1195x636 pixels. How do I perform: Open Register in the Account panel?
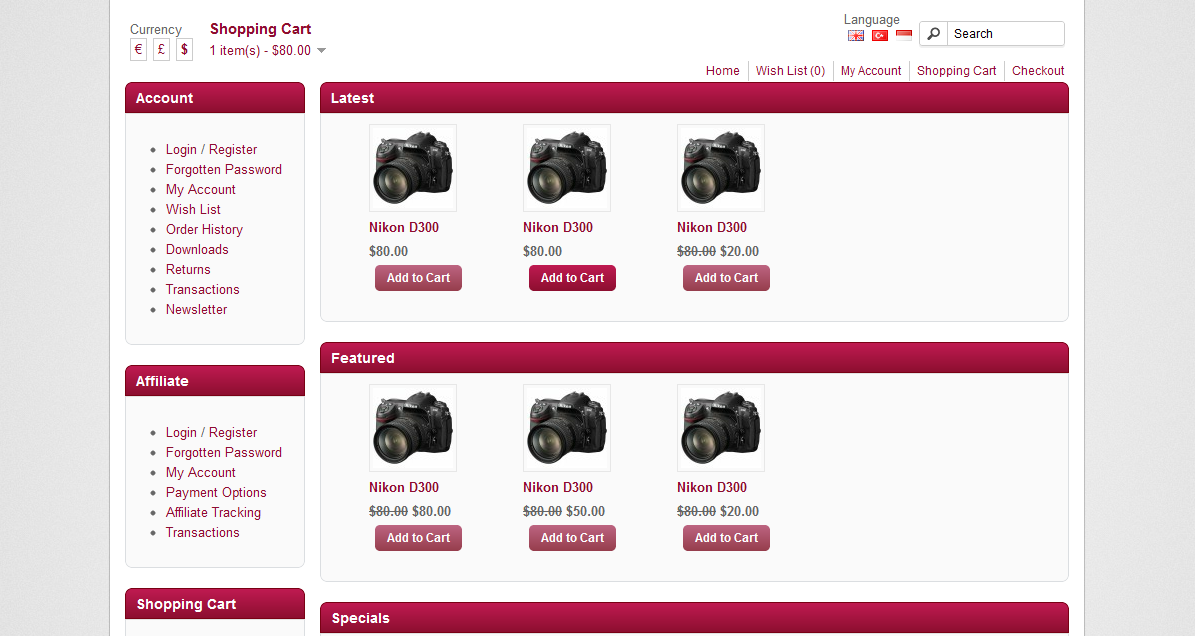pyautogui.click(x=233, y=150)
